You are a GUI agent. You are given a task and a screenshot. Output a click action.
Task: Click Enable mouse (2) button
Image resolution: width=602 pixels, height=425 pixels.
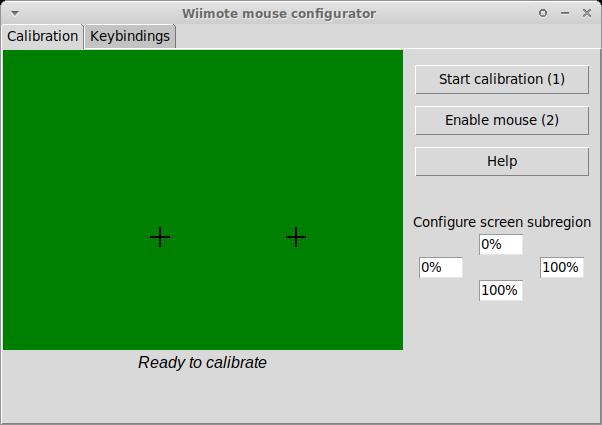point(502,121)
